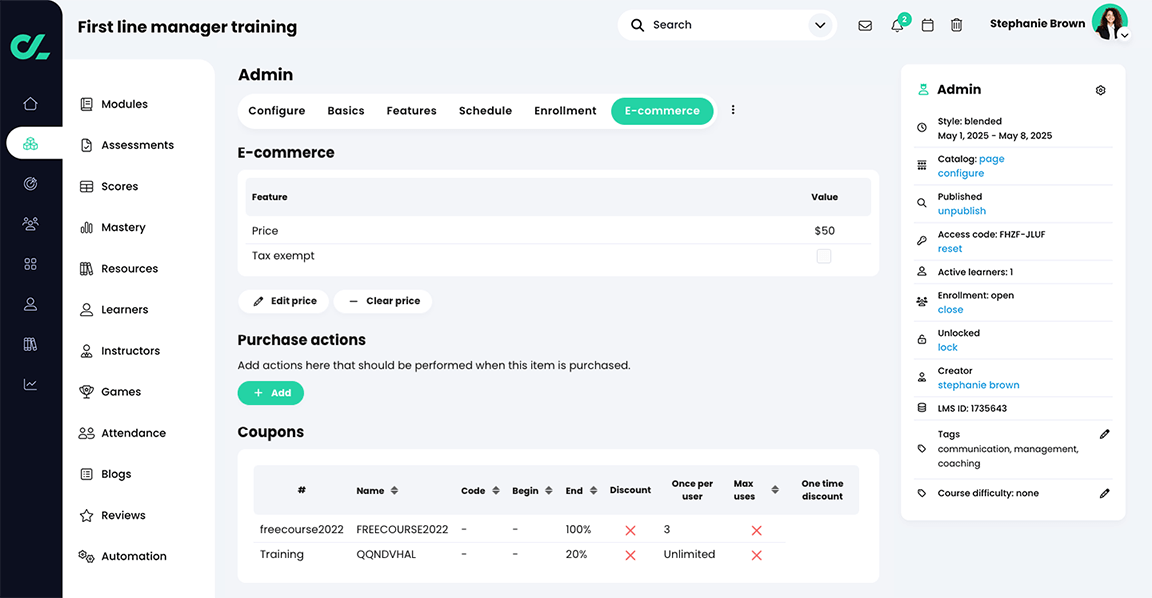Toggle the Tax exempt checkbox
Image resolution: width=1152 pixels, height=598 pixels.
click(x=824, y=256)
